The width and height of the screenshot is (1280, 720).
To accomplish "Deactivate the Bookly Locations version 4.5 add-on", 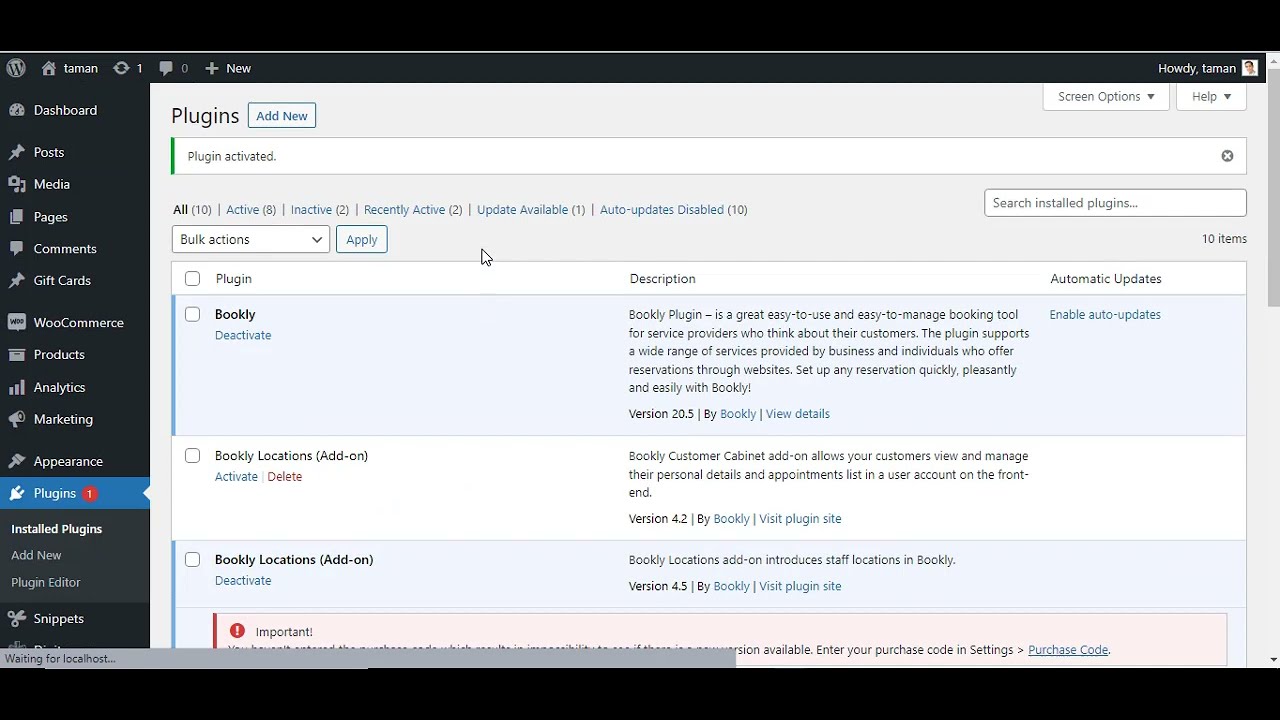I will [x=243, y=581].
